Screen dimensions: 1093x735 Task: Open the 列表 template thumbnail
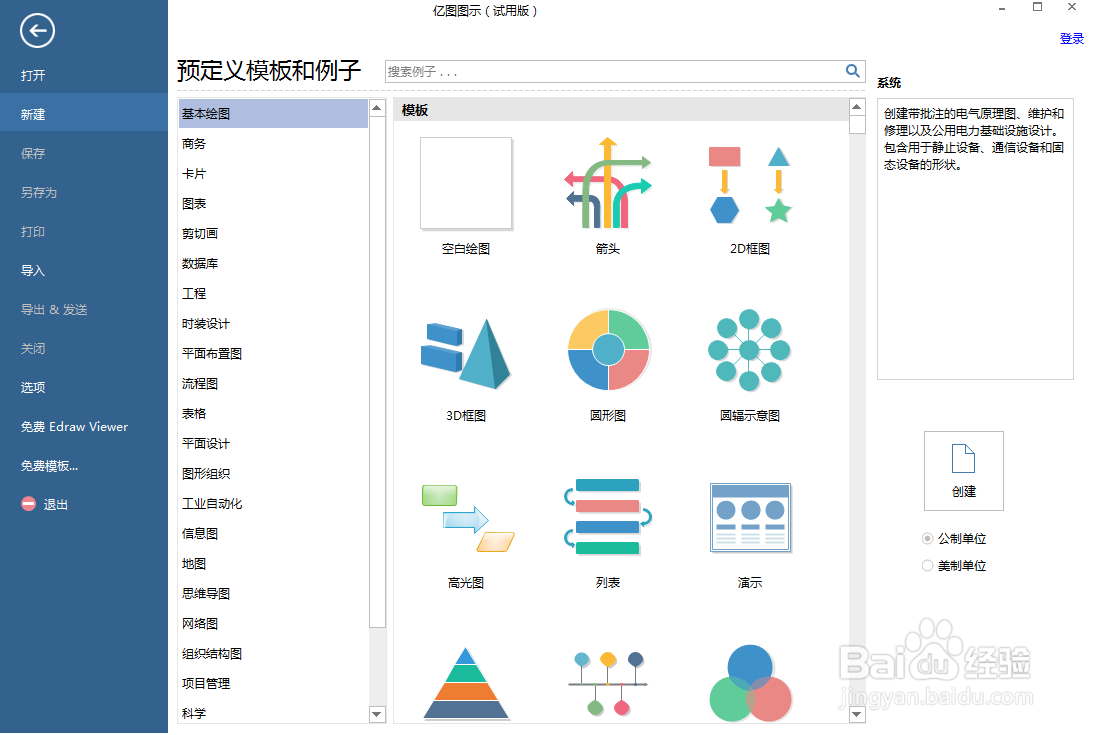(607, 517)
